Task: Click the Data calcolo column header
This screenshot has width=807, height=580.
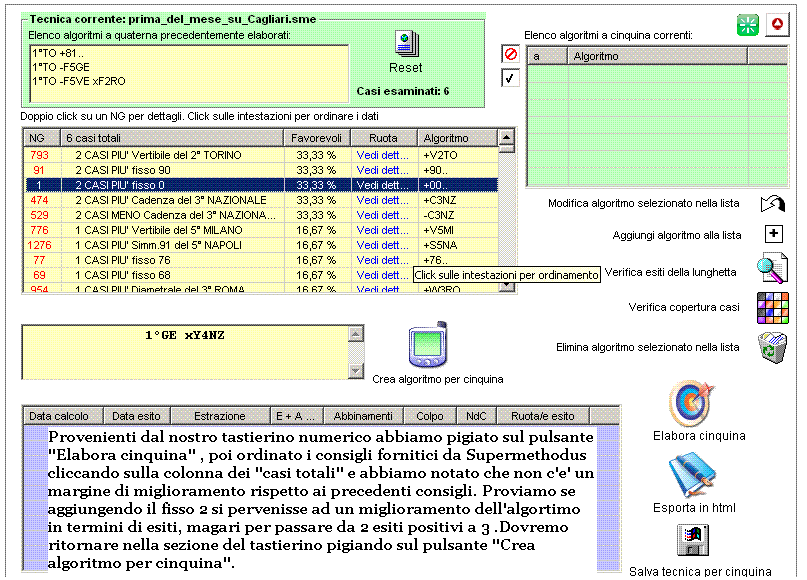Action: point(63,416)
